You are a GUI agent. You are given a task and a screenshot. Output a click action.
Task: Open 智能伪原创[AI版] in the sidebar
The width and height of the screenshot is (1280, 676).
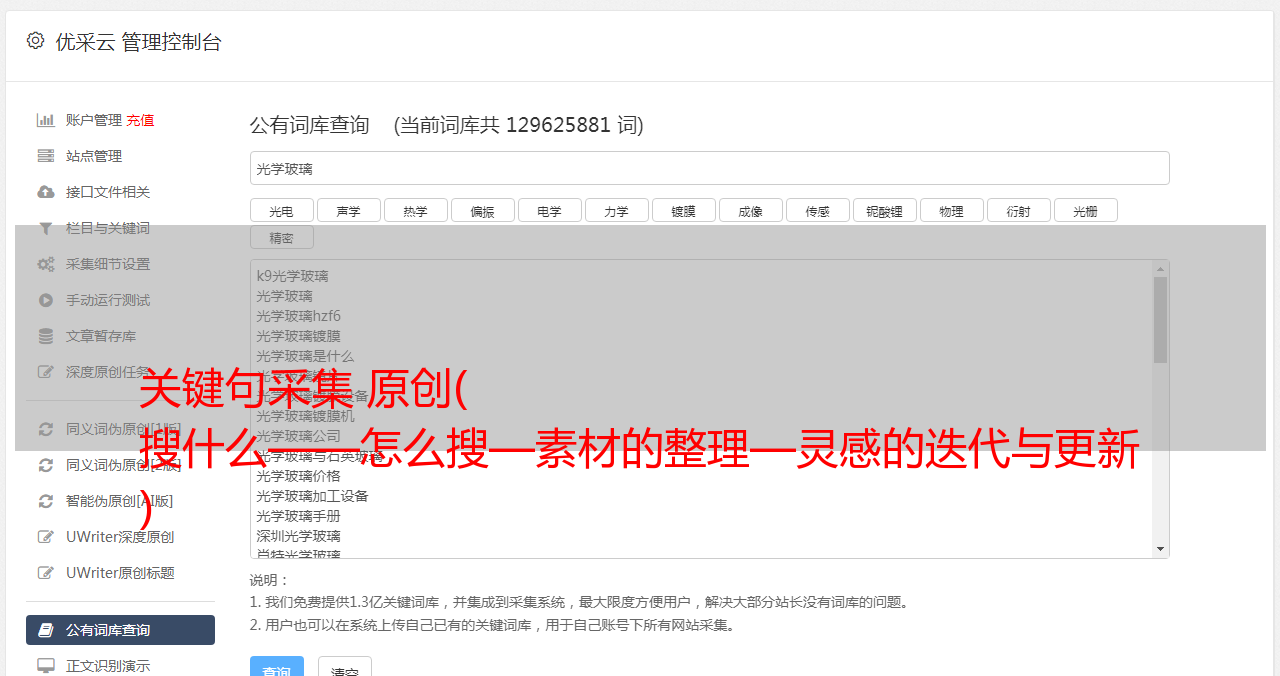(120, 501)
